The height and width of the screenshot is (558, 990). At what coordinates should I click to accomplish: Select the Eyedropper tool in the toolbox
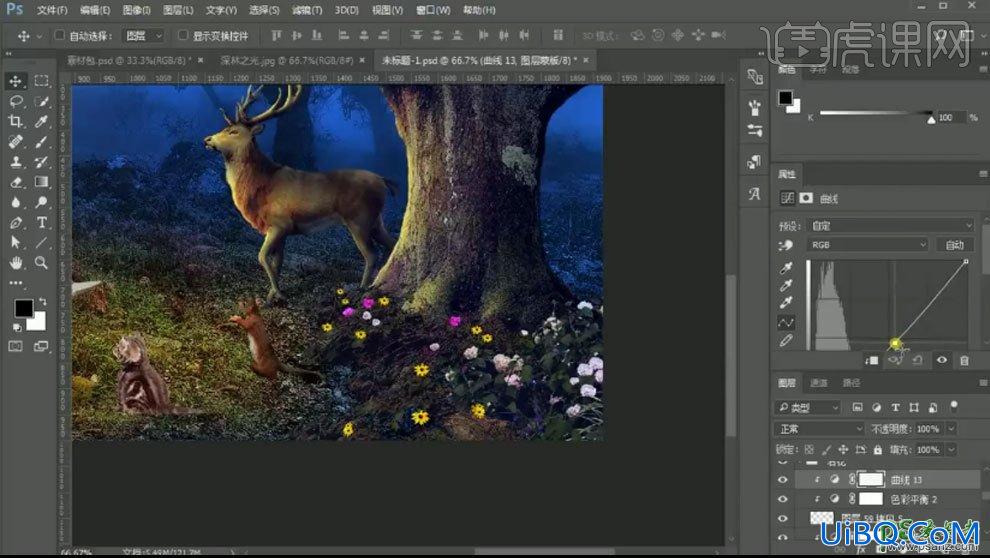42,121
